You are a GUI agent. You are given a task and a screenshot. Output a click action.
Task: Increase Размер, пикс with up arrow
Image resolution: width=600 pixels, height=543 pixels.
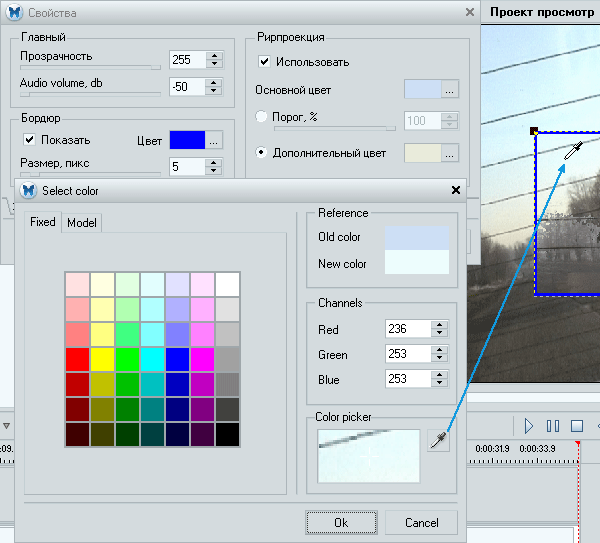click(x=214, y=163)
